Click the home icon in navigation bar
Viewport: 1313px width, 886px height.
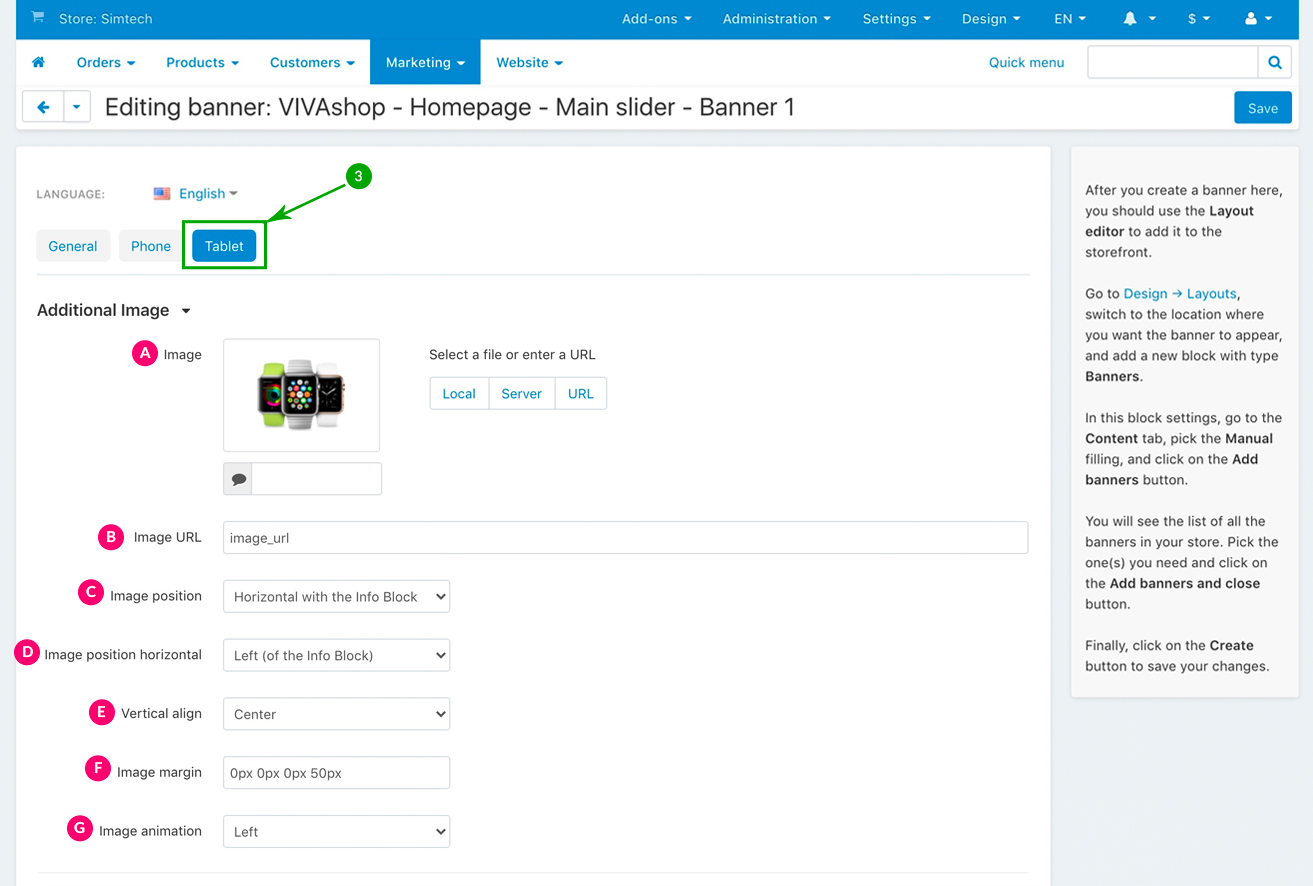click(39, 62)
